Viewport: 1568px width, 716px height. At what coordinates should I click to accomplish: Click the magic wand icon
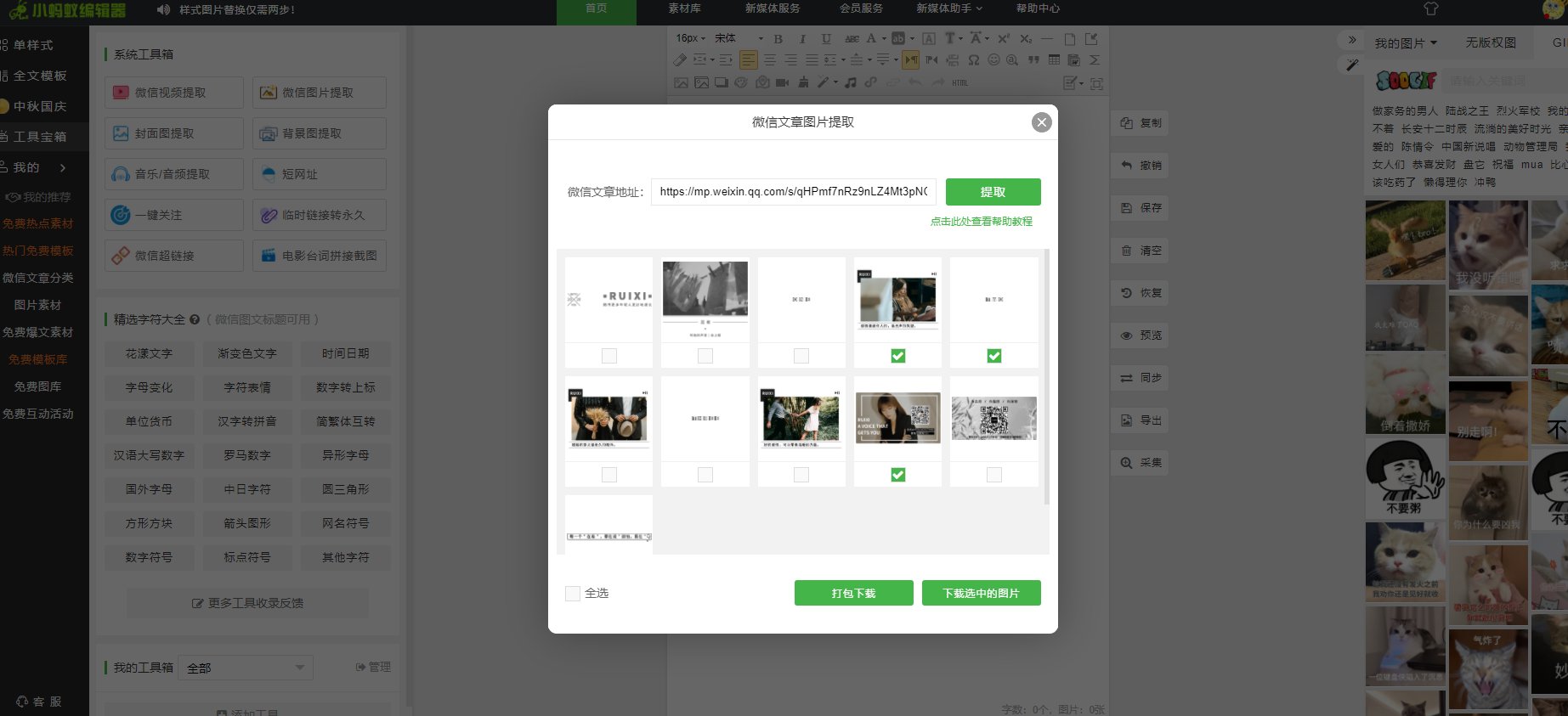pos(1352,65)
